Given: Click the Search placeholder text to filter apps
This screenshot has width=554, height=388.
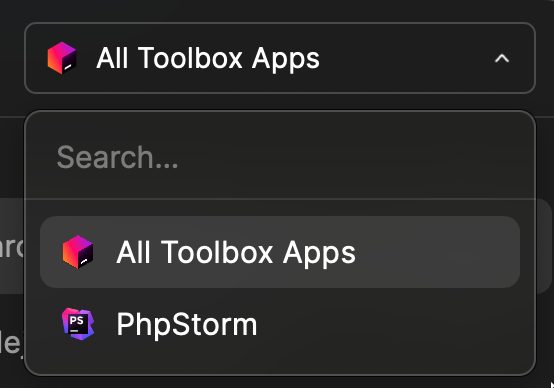Looking at the screenshot, I should (x=117, y=157).
